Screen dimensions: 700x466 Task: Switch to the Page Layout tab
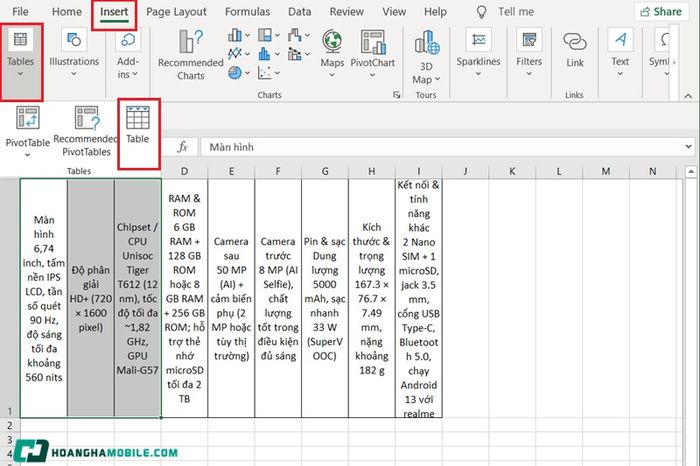click(176, 12)
